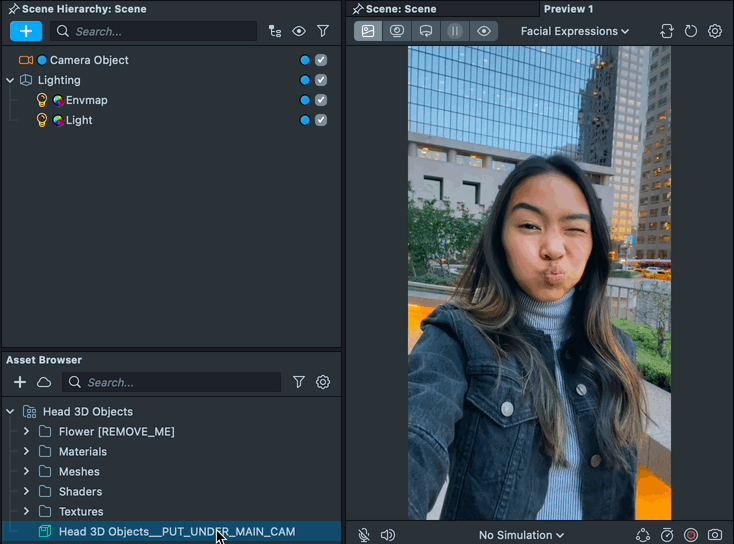
Task: Expand the Materials folder
Action: click(x=26, y=452)
